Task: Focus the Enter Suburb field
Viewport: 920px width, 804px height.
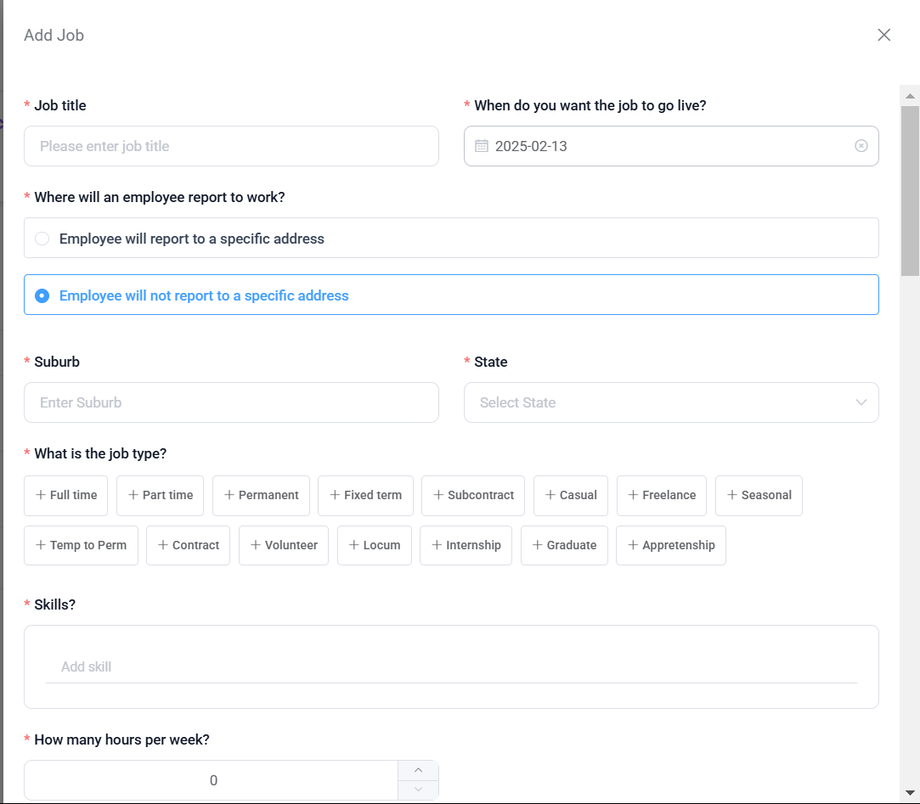Action: click(x=231, y=403)
